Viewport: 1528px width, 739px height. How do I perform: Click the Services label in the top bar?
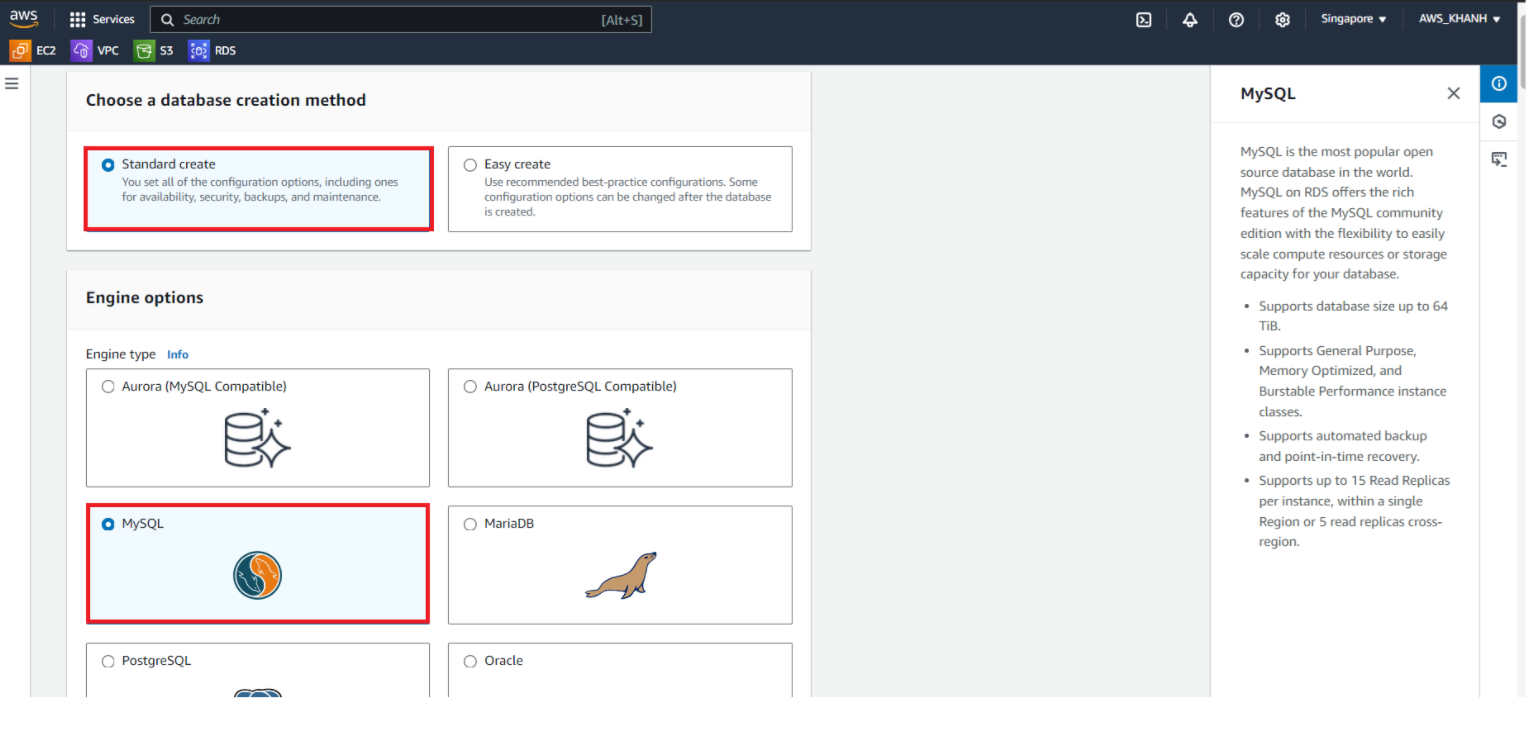pos(113,19)
